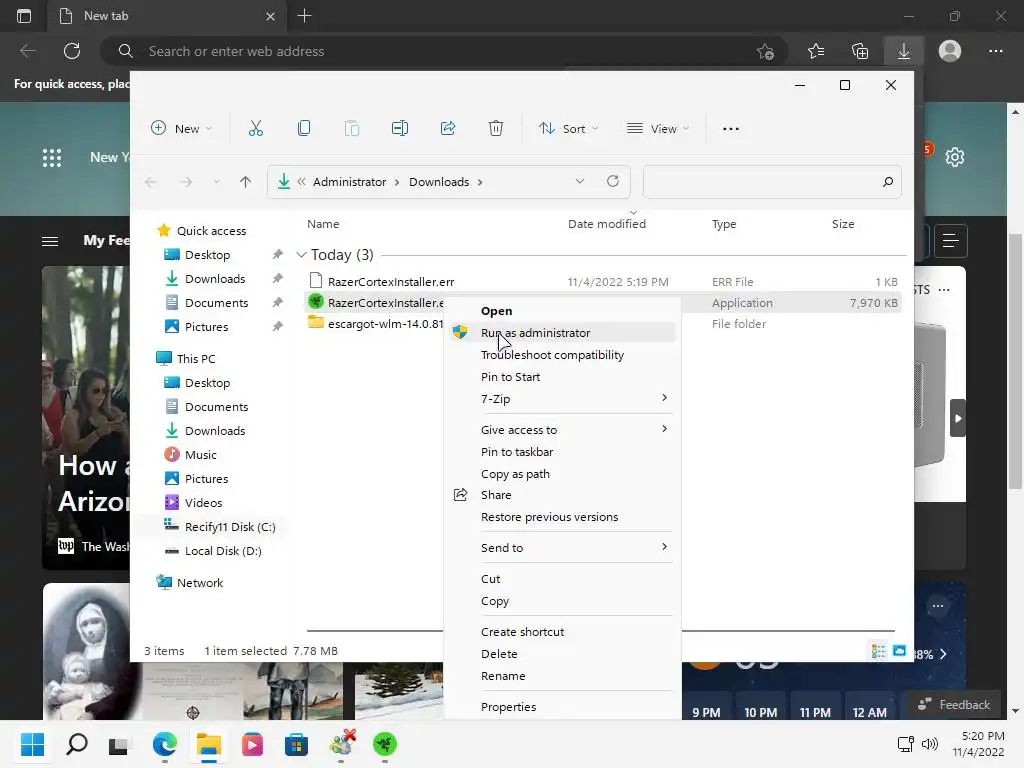Open Edge new tab page settings gear
Image resolution: width=1024 pixels, height=768 pixels.
pos(955,157)
